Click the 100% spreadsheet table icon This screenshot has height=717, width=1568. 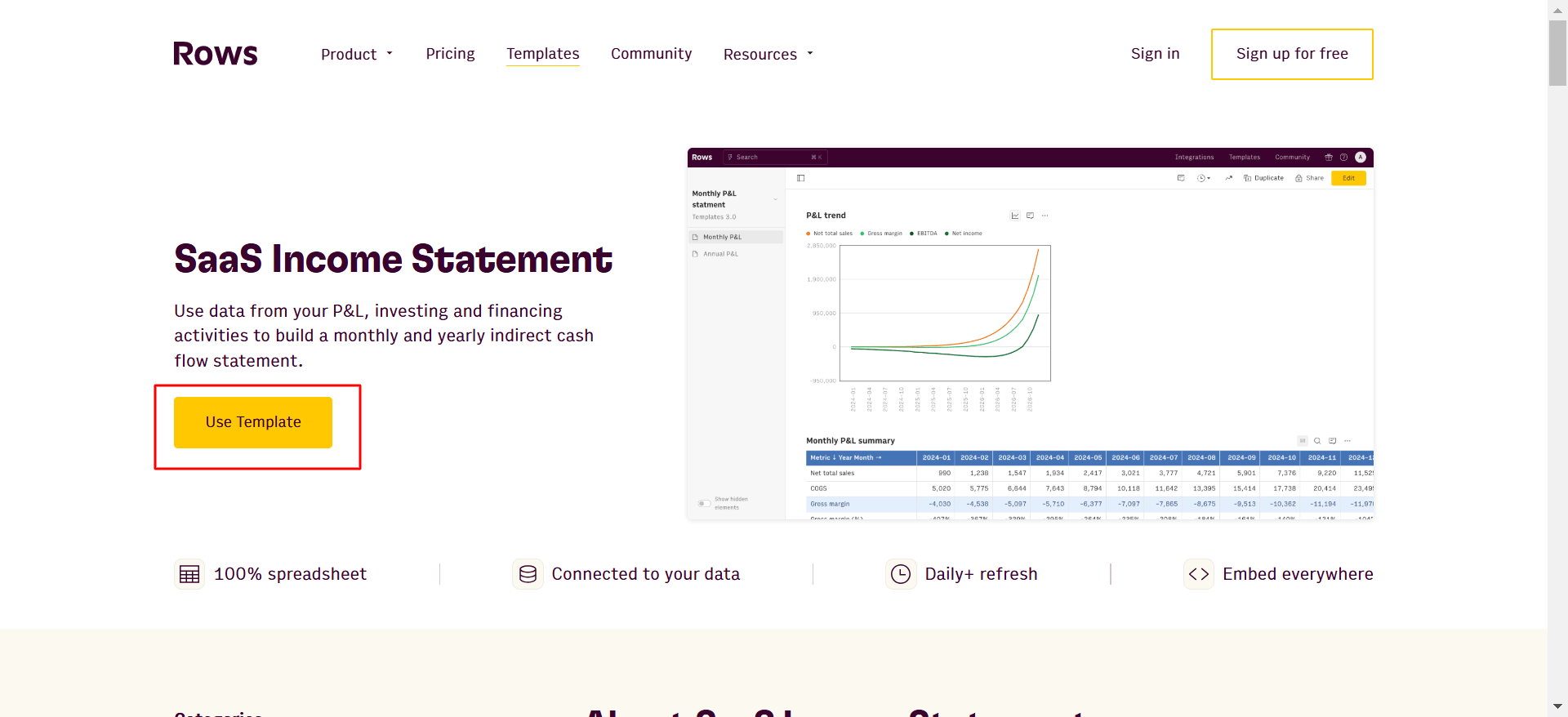coord(189,574)
